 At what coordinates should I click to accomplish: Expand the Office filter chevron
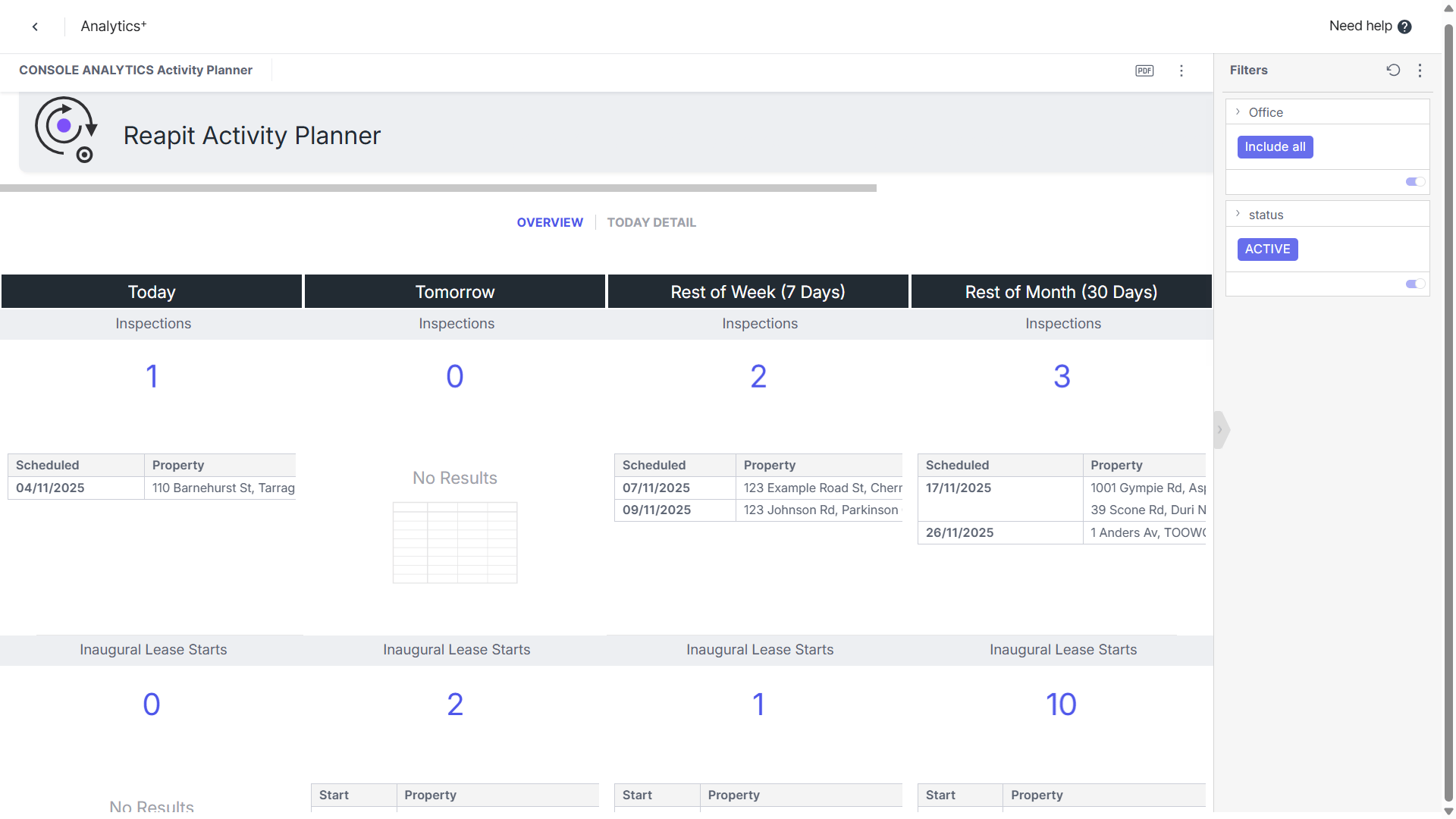1238,112
